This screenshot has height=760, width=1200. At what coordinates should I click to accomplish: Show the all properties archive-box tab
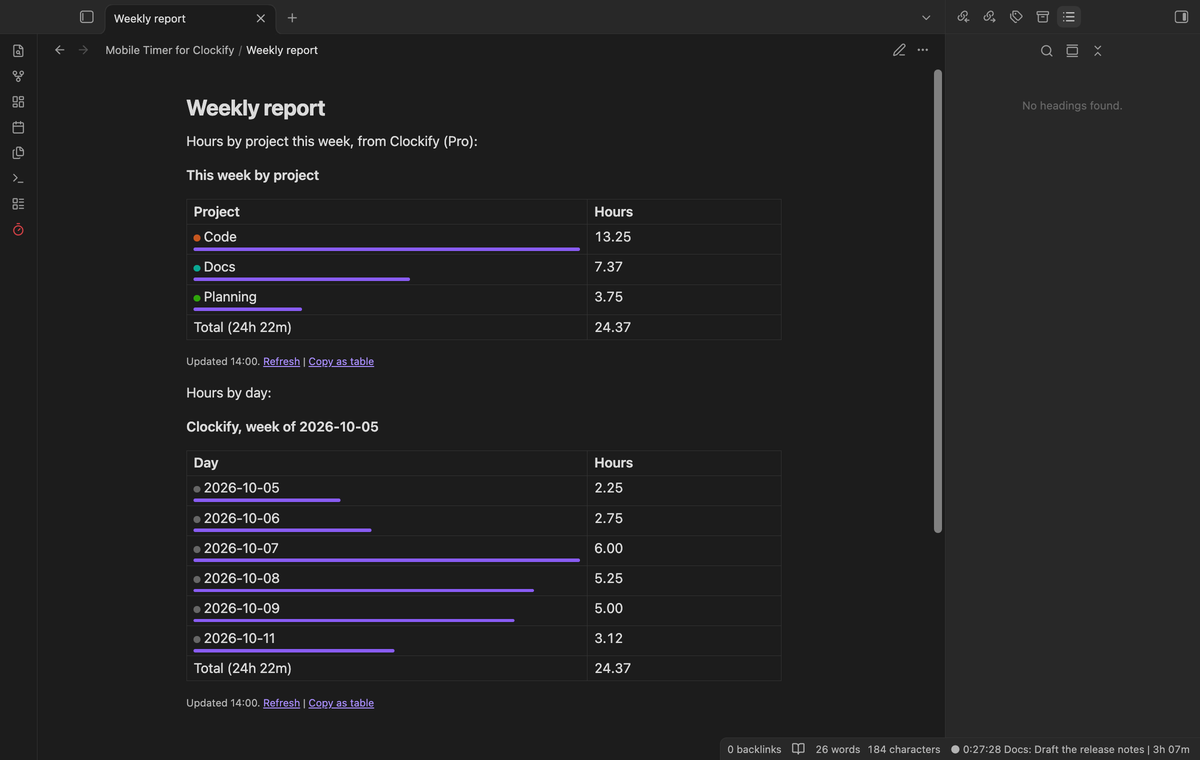(x=1043, y=17)
